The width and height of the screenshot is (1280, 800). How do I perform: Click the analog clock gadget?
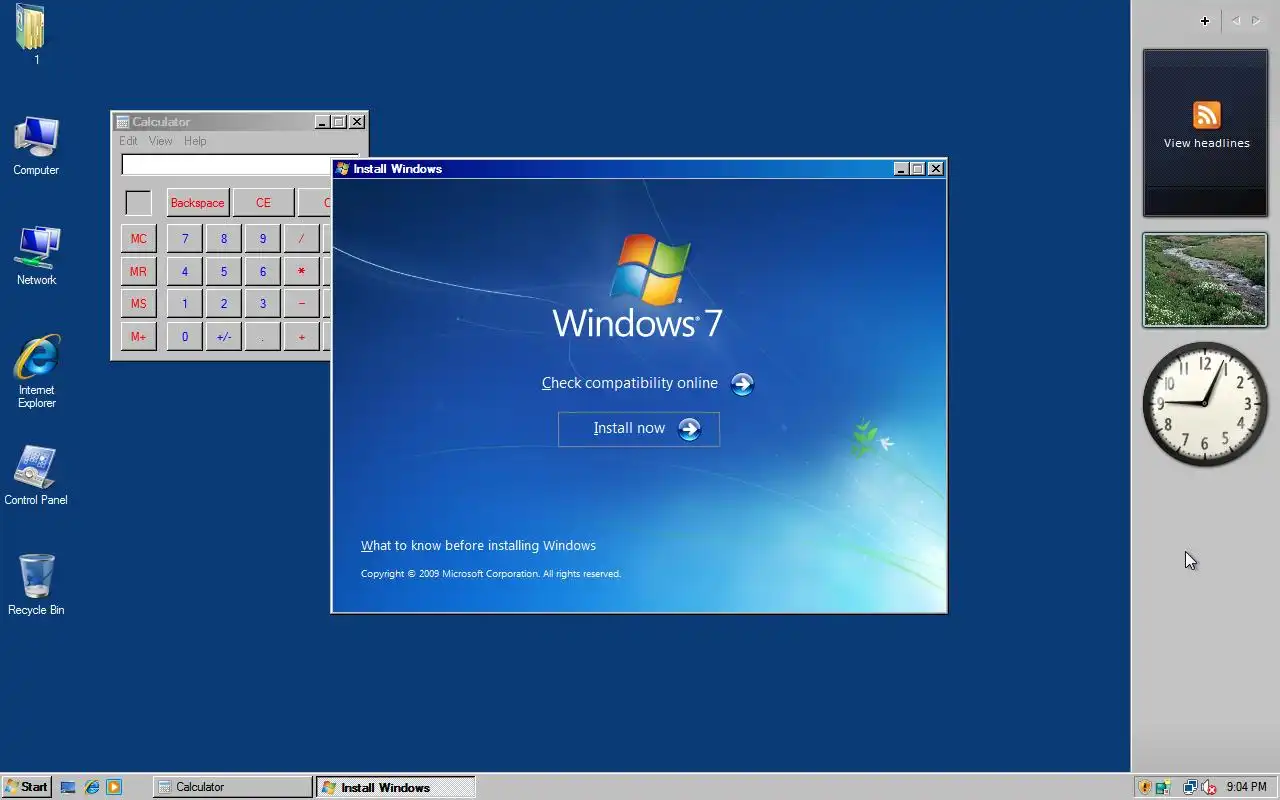(x=1205, y=403)
